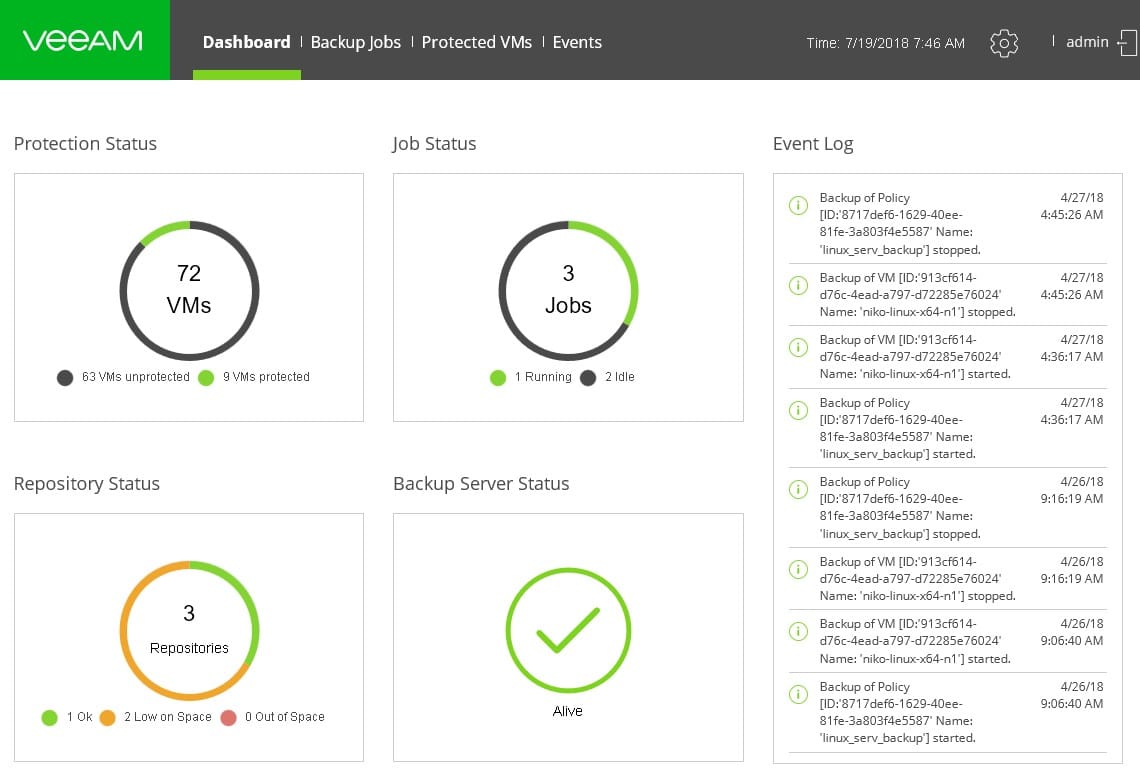Image resolution: width=1140 pixels, height=769 pixels.
Task: Click info icon for 4/27/18 4:36:17 AM policy started event
Action: [798, 410]
